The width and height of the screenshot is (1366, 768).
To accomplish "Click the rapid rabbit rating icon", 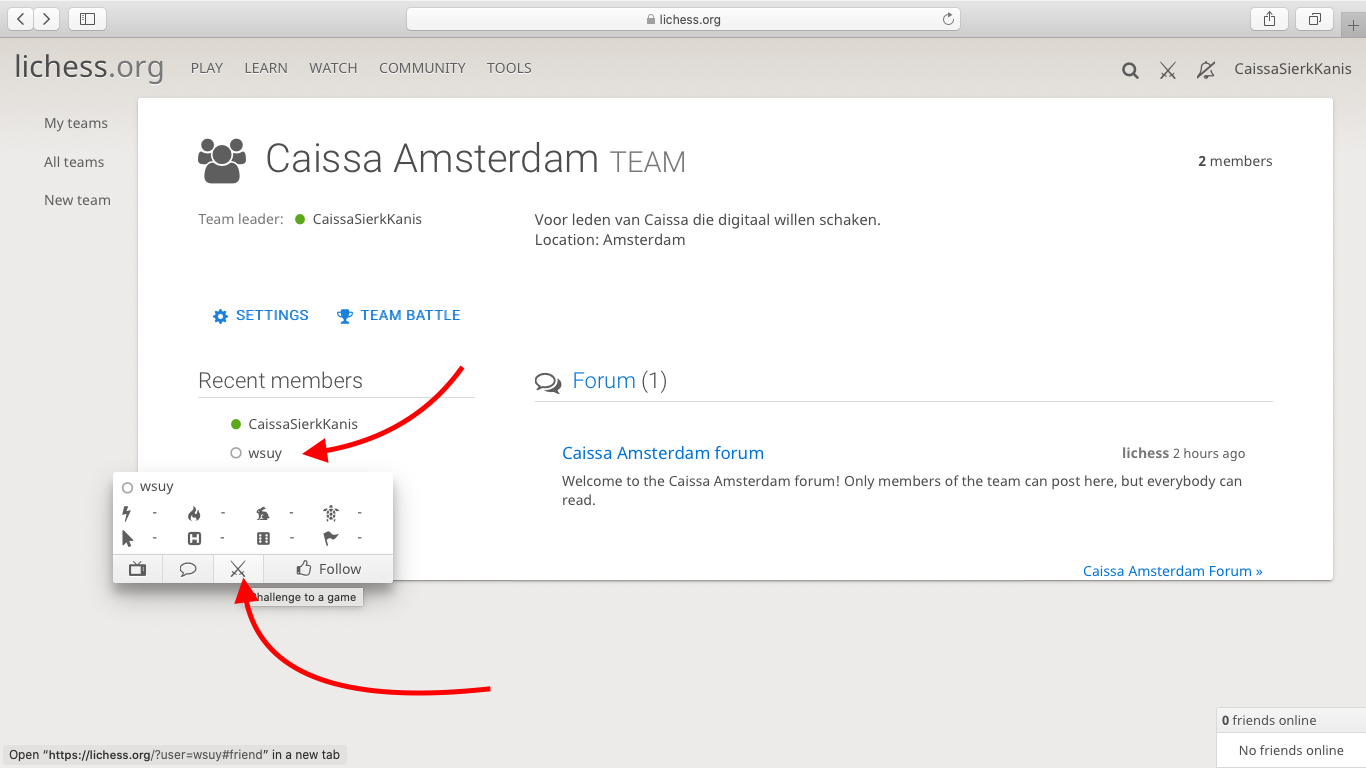I will coord(262,513).
